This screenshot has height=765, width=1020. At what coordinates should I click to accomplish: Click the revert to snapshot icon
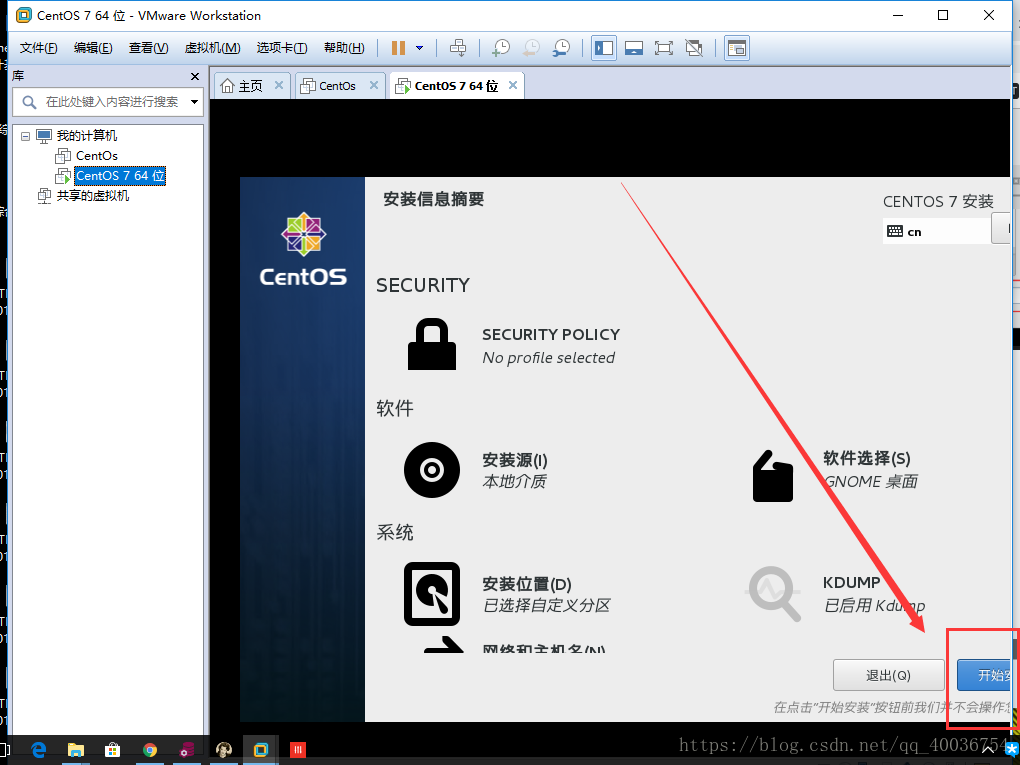coord(531,48)
